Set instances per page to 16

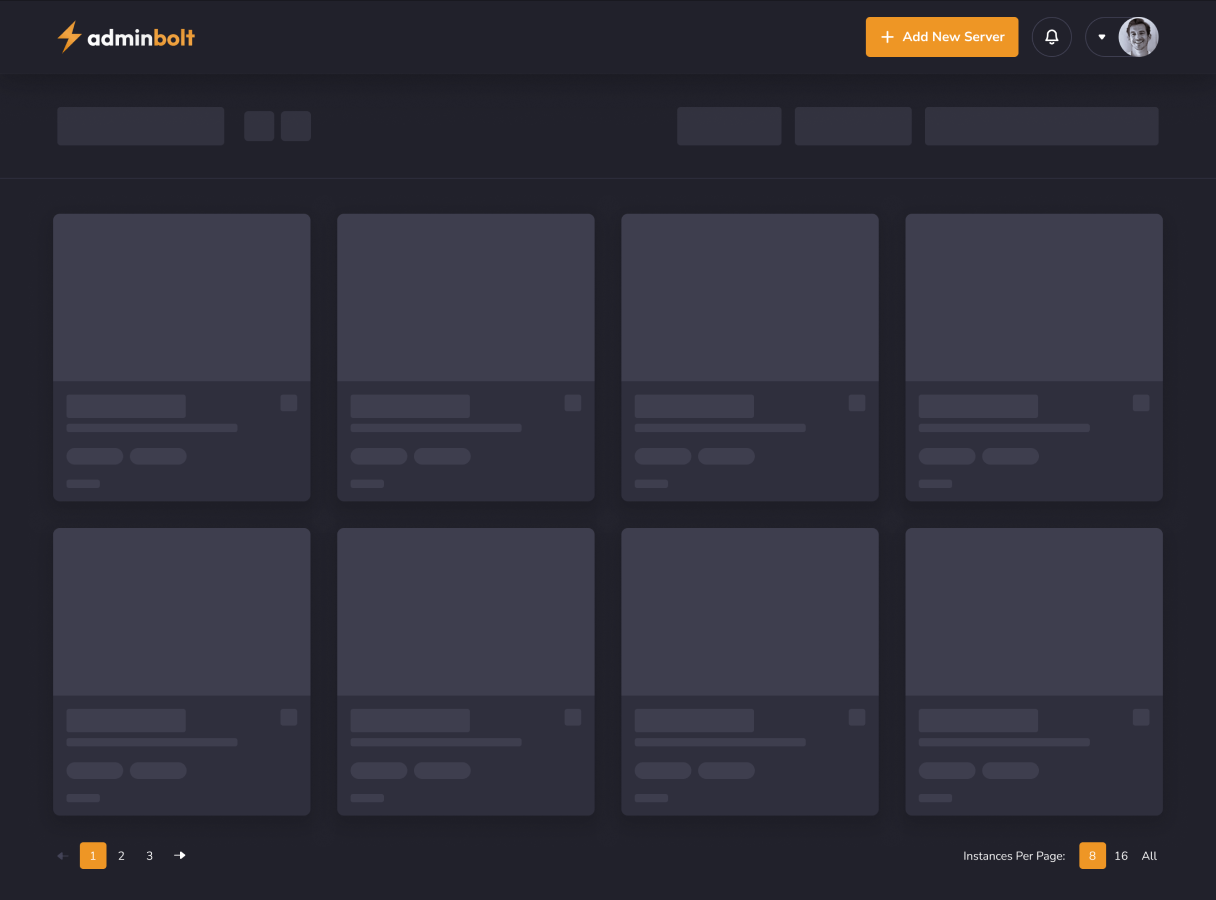[x=1121, y=855]
